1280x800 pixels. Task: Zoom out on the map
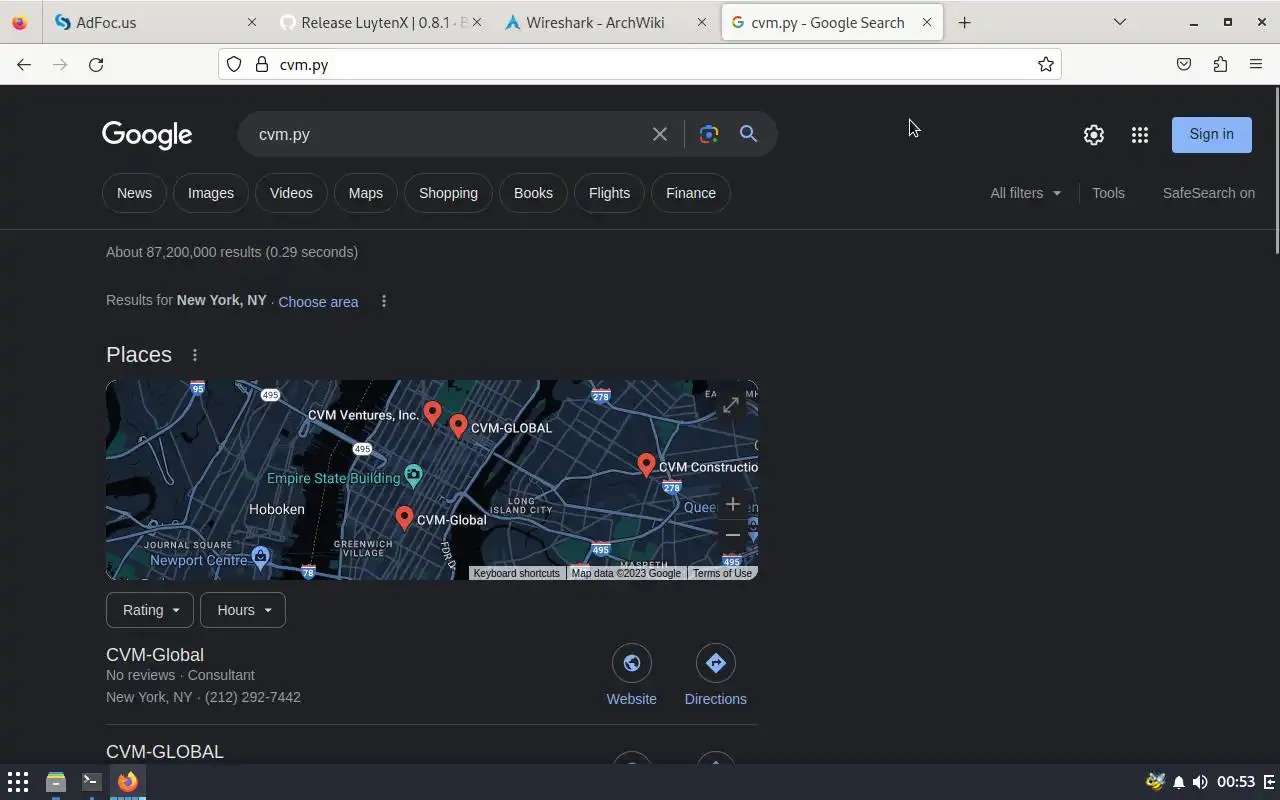pyautogui.click(x=733, y=535)
